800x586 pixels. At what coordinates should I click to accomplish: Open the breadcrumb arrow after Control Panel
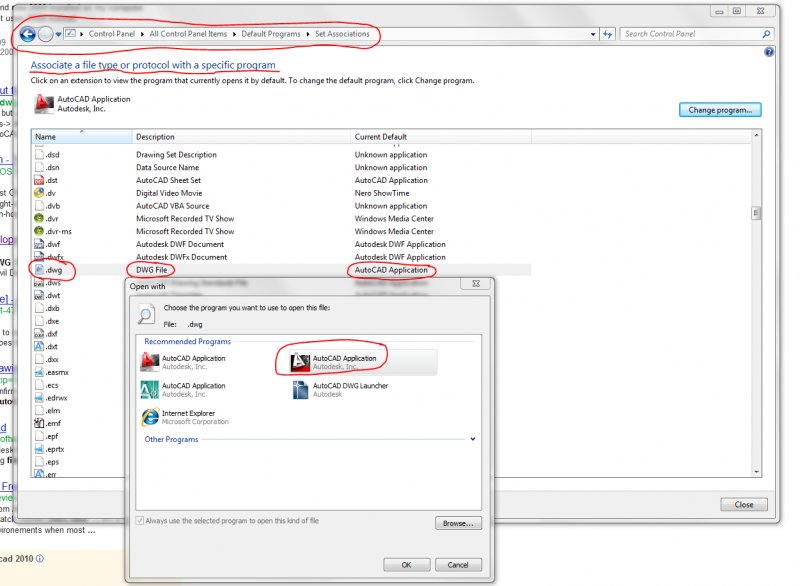142,34
